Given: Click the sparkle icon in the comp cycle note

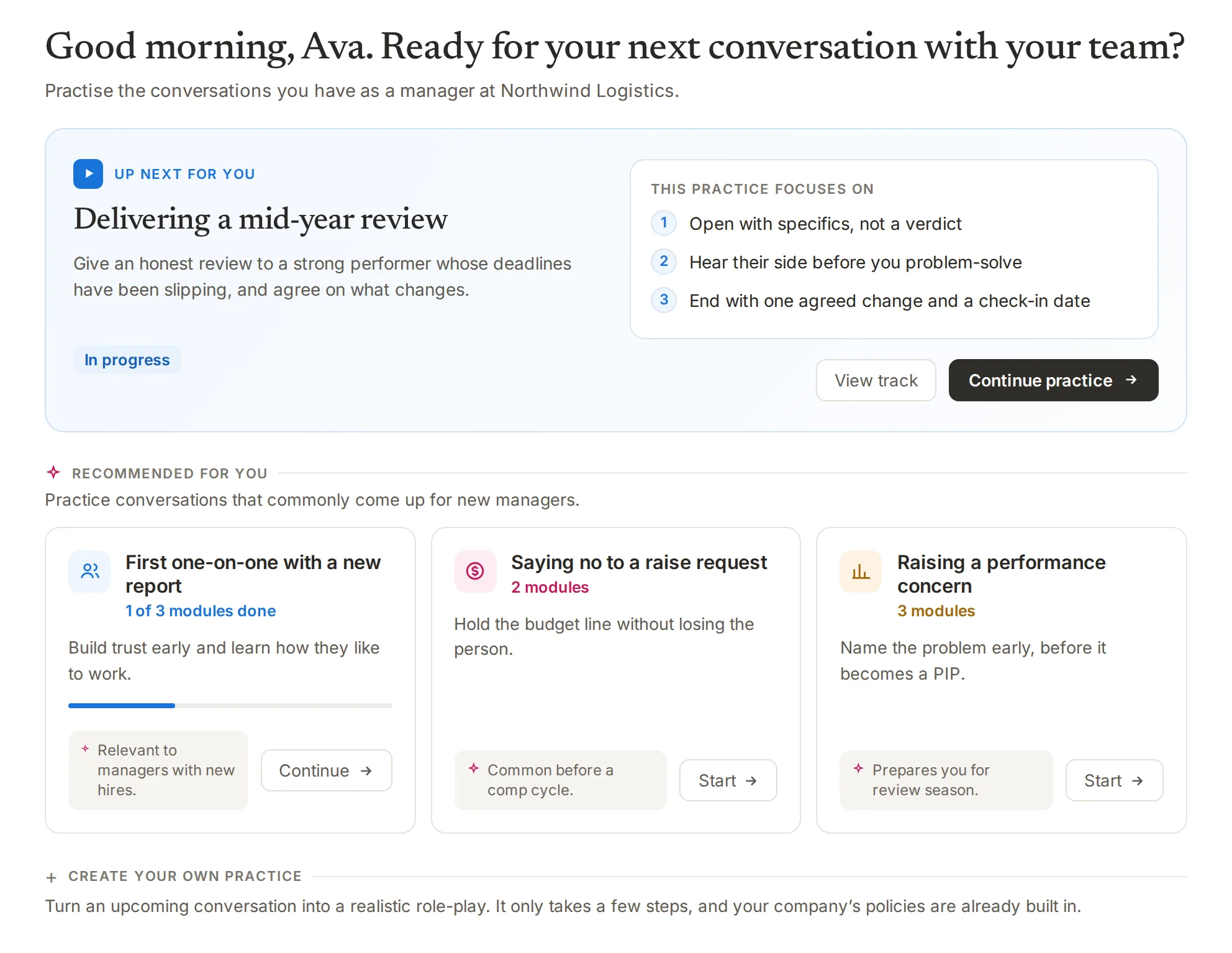Looking at the screenshot, I should point(474,768).
